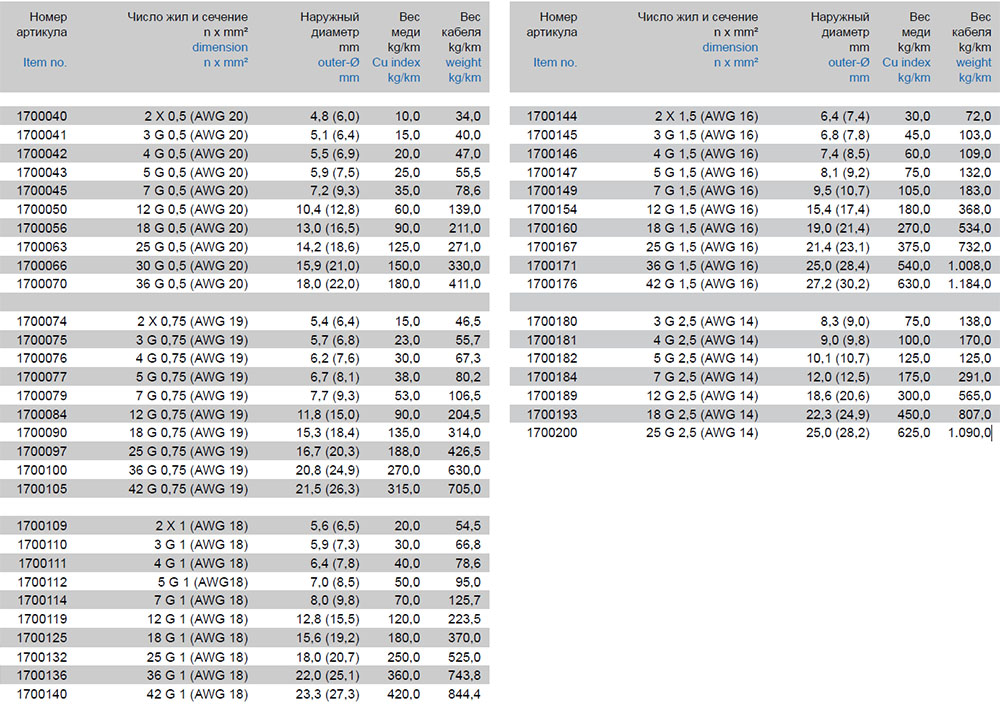Select dimension 30 G 0,5 (AWG 20)
This screenshot has width=1000, height=708.
[x=192, y=265]
